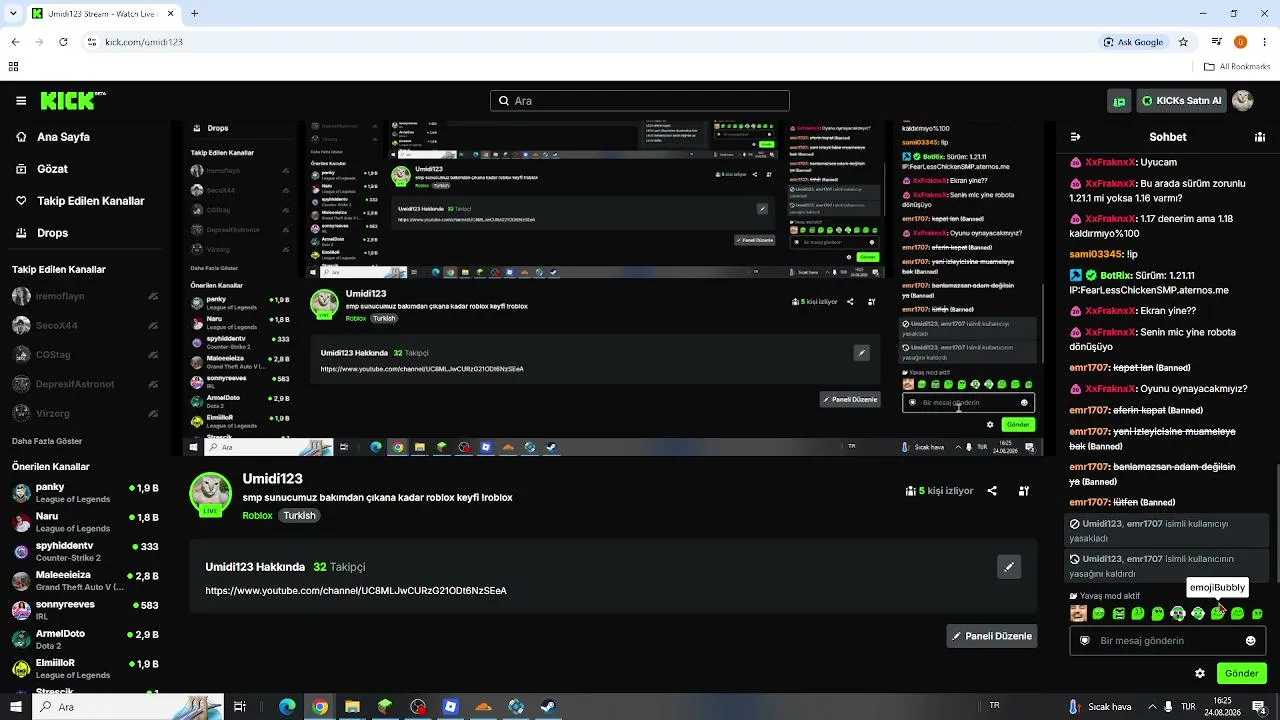Image resolution: width=1280 pixels, height=720 pixels.
Task: Open the Windows Start menu
Action: [x=17, y=706]
